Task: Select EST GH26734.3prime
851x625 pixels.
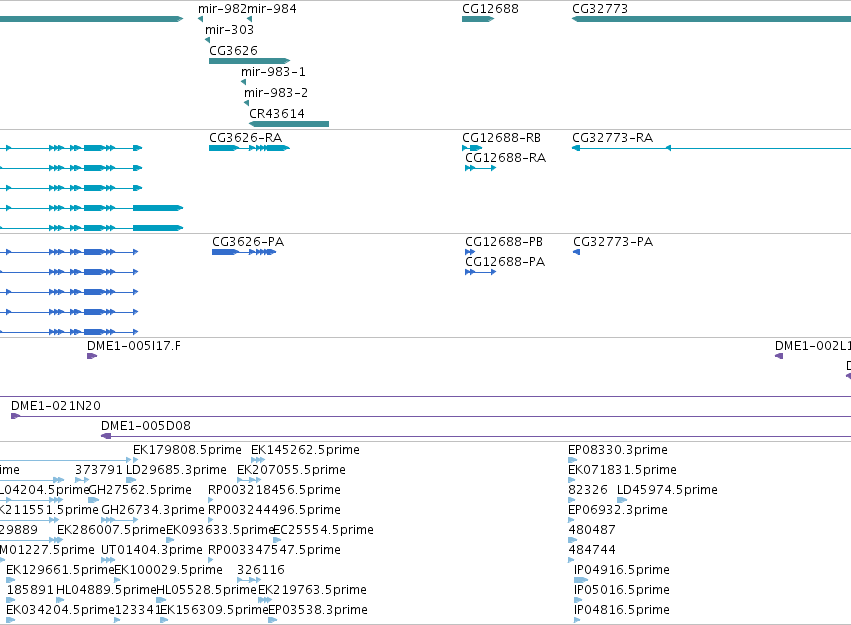Action: coord(153,510)
